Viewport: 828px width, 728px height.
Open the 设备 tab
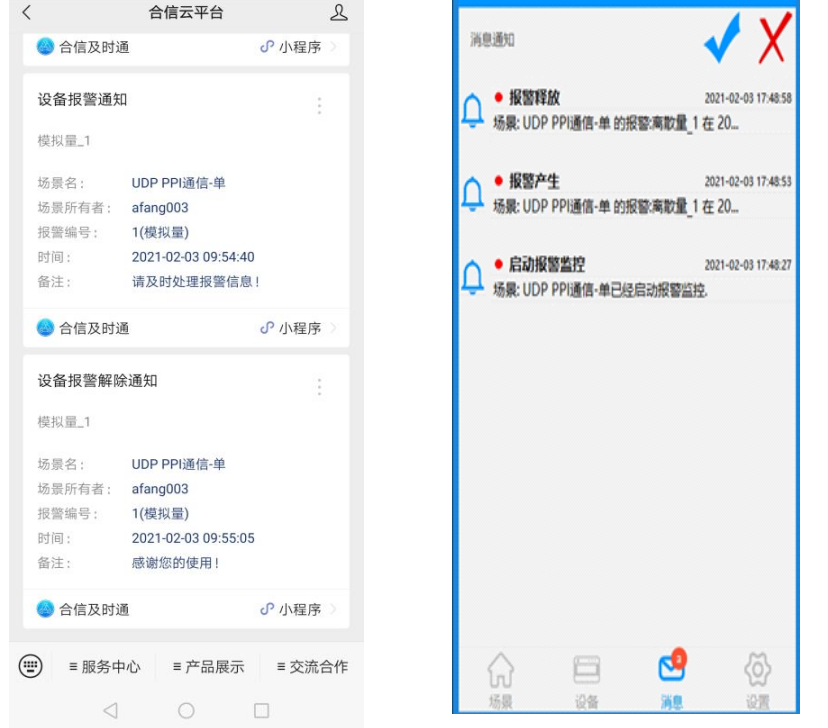click(x=586, y=680)
